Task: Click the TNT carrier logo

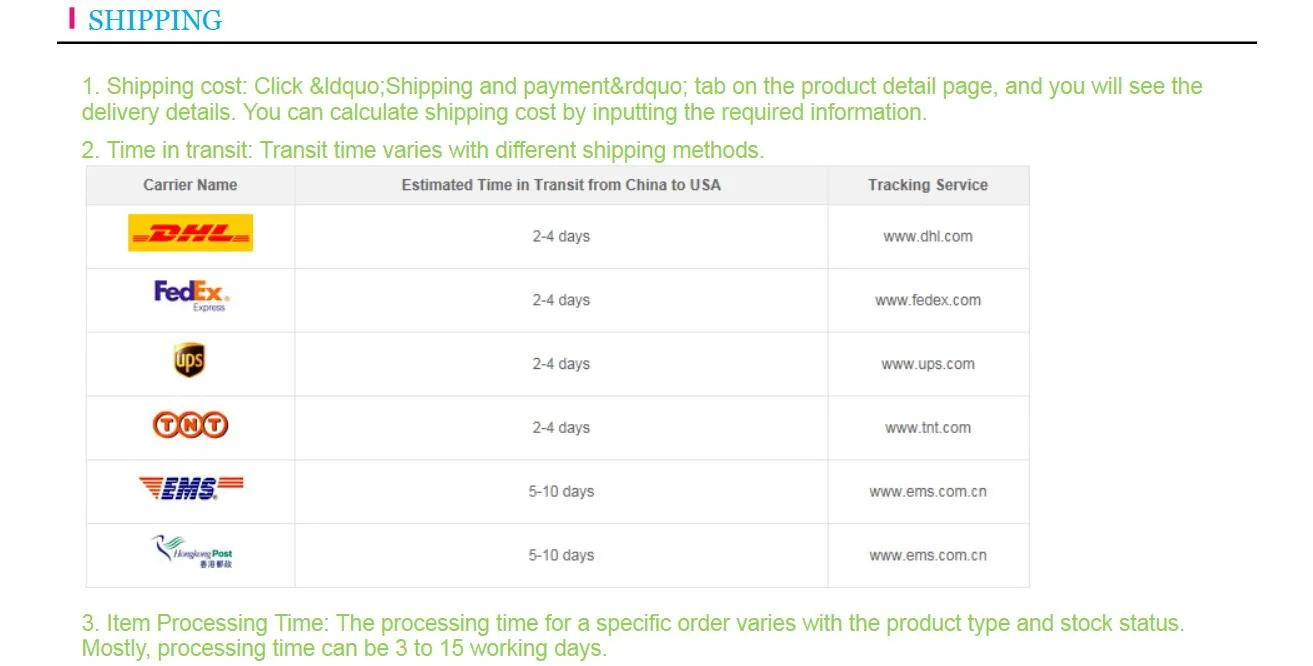Action: (190, 425)
